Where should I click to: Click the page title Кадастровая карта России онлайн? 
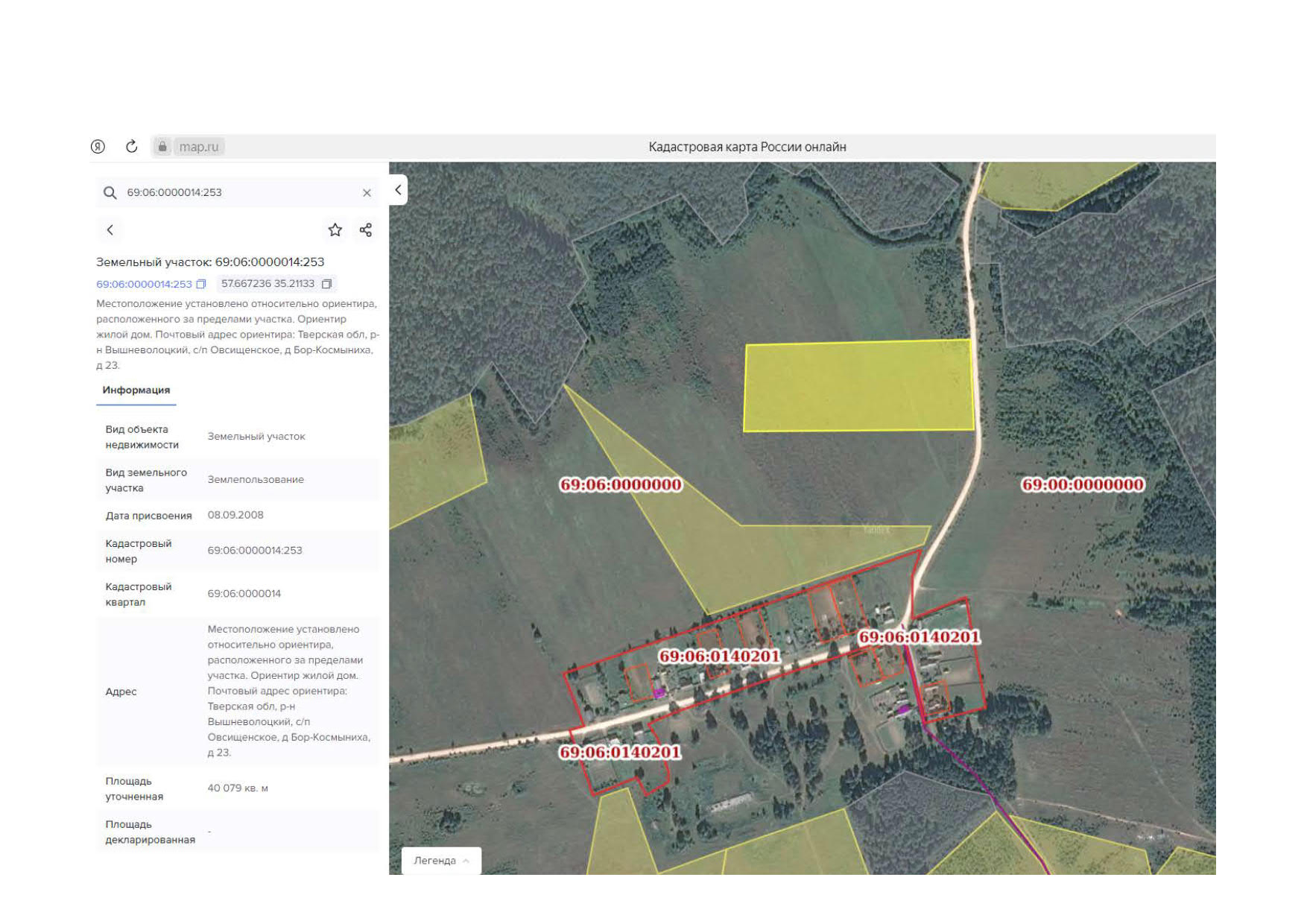point(747,147)
